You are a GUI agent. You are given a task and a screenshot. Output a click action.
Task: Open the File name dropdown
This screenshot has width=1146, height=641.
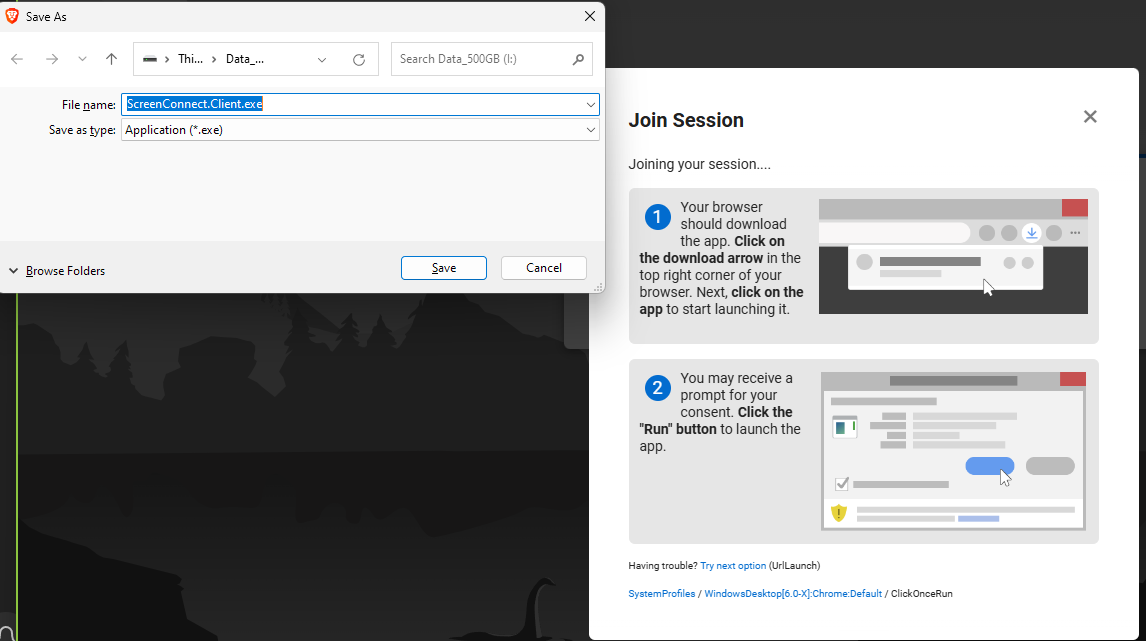coord(591,105)
